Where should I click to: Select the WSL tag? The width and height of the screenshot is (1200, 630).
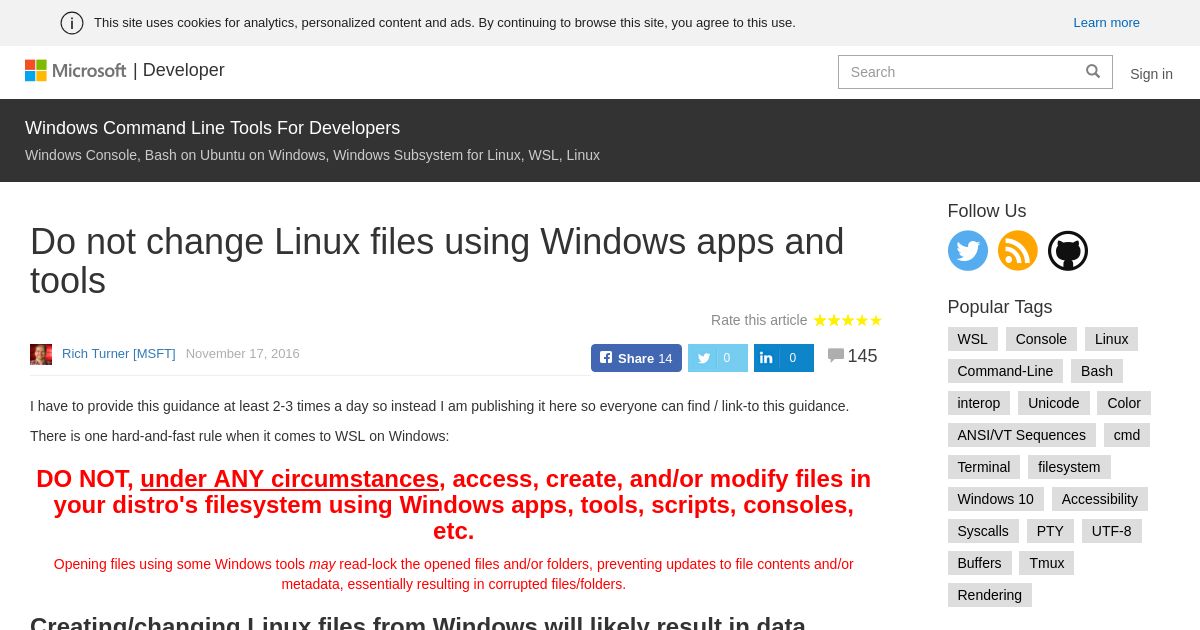tap(972, 339)
